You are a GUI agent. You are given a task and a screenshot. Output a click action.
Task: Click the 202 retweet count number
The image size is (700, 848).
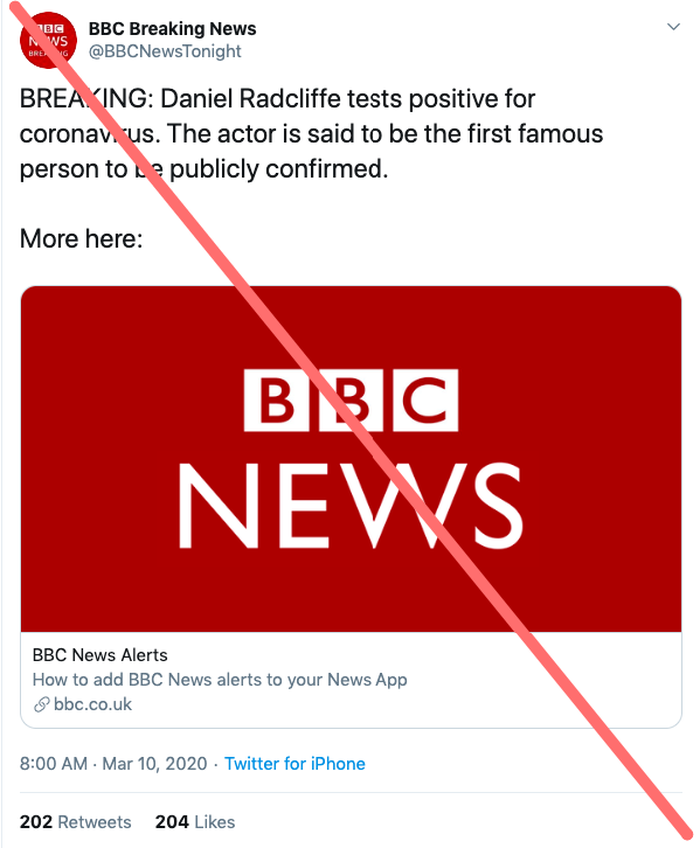(x=36, y=822)
